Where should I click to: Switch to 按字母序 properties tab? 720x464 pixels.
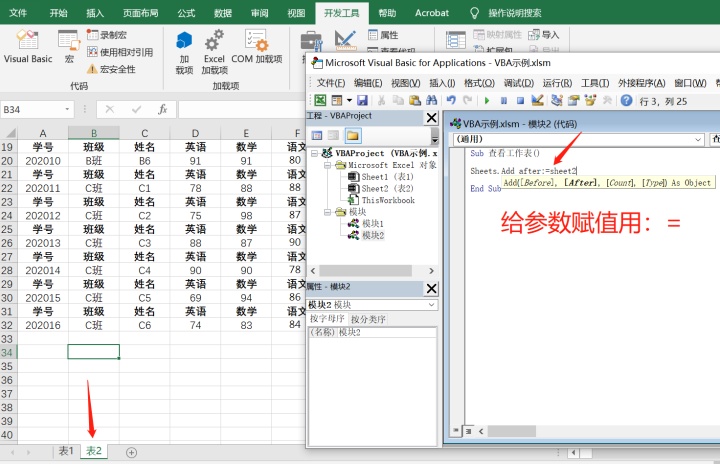327,319
